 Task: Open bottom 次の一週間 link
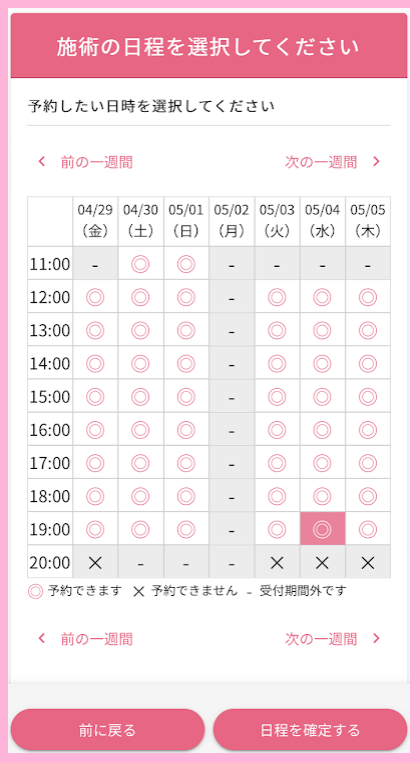click(321, 639)
